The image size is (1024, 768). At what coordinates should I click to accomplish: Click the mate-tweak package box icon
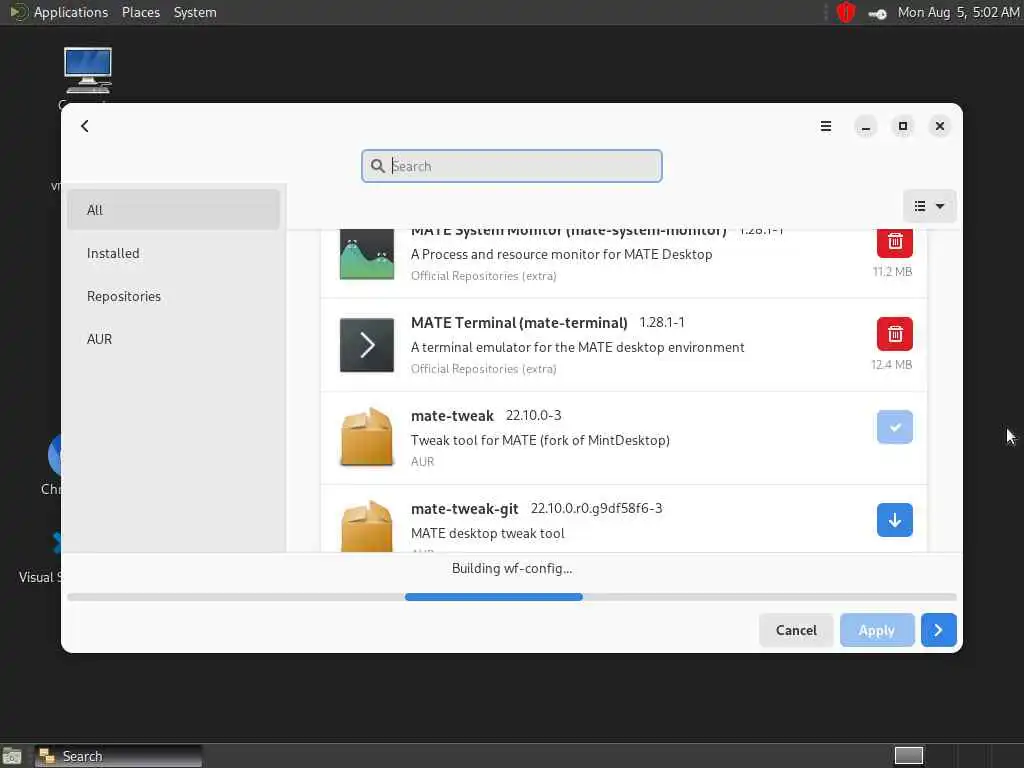pyautogui.click(x=367, y=437)
